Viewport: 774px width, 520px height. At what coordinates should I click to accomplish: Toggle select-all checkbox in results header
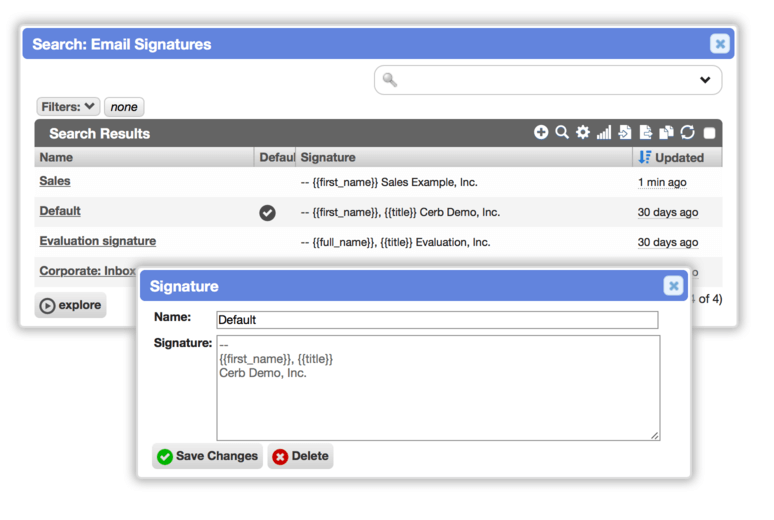(x=709, y=133)
